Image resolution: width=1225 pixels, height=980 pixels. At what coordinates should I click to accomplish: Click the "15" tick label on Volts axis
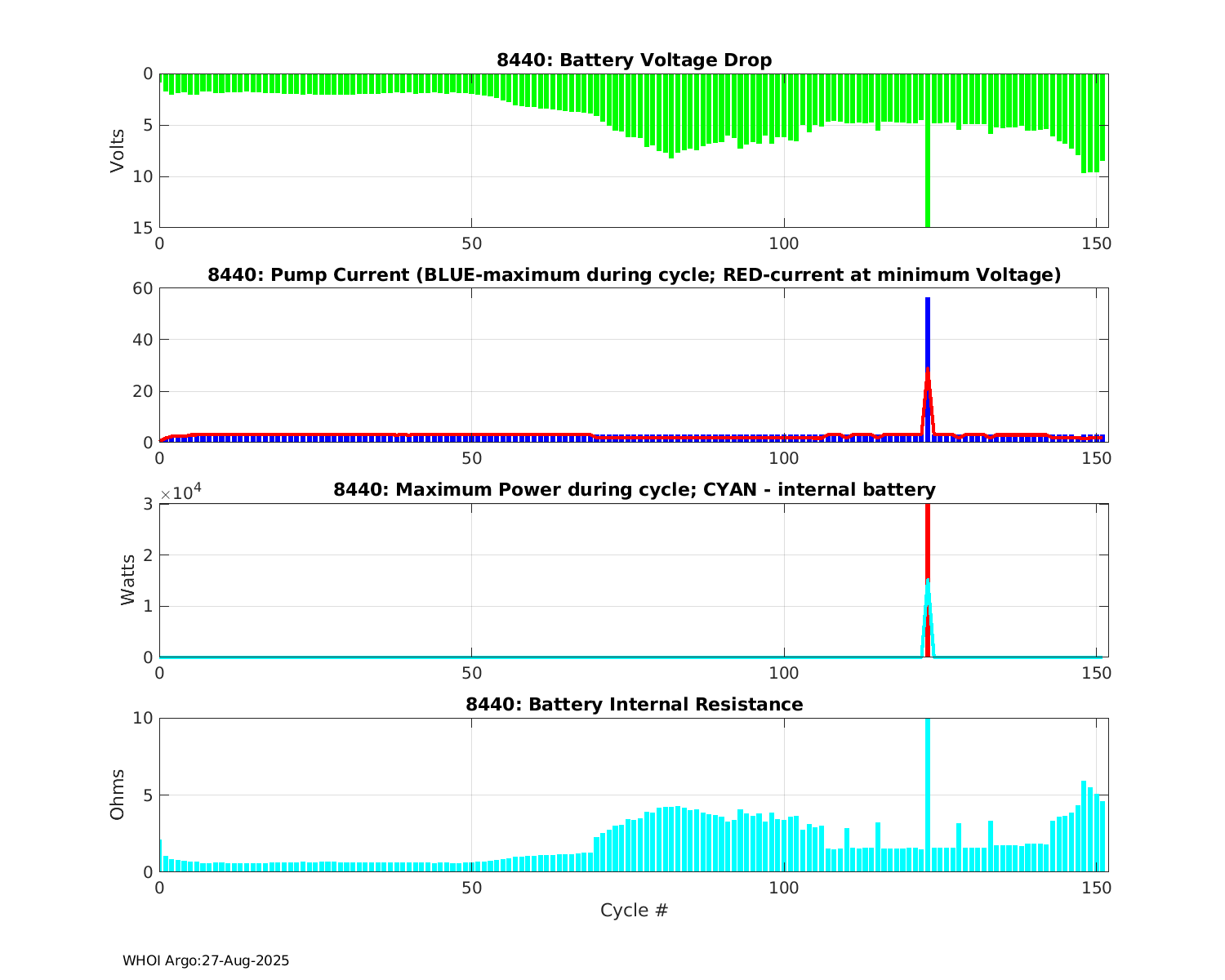point(143,228)
